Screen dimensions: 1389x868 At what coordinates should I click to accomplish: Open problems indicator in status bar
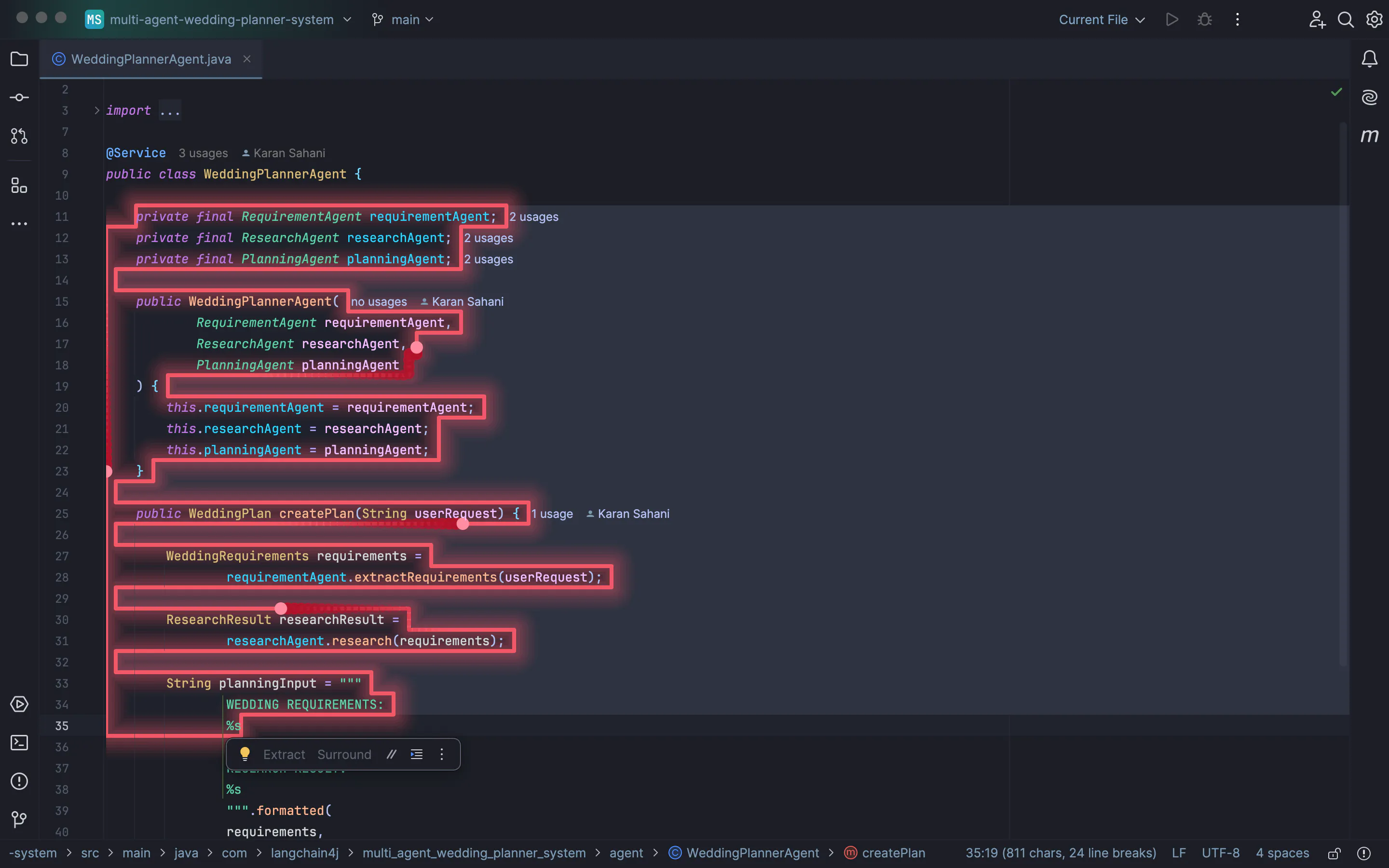(1364, 853)
